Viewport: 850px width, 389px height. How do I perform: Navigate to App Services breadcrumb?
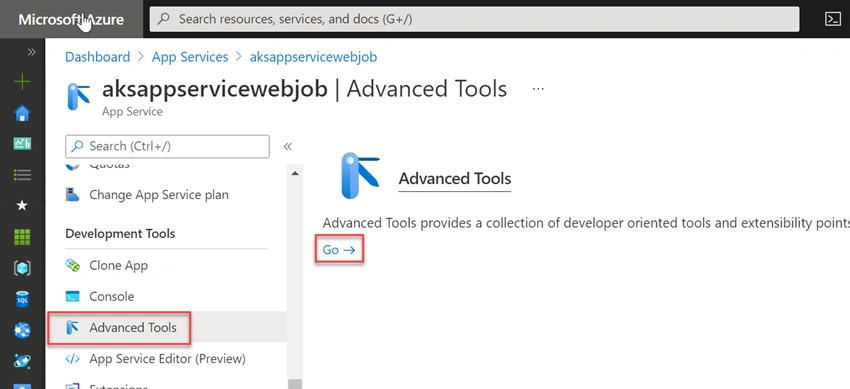[x=190, y=57]
